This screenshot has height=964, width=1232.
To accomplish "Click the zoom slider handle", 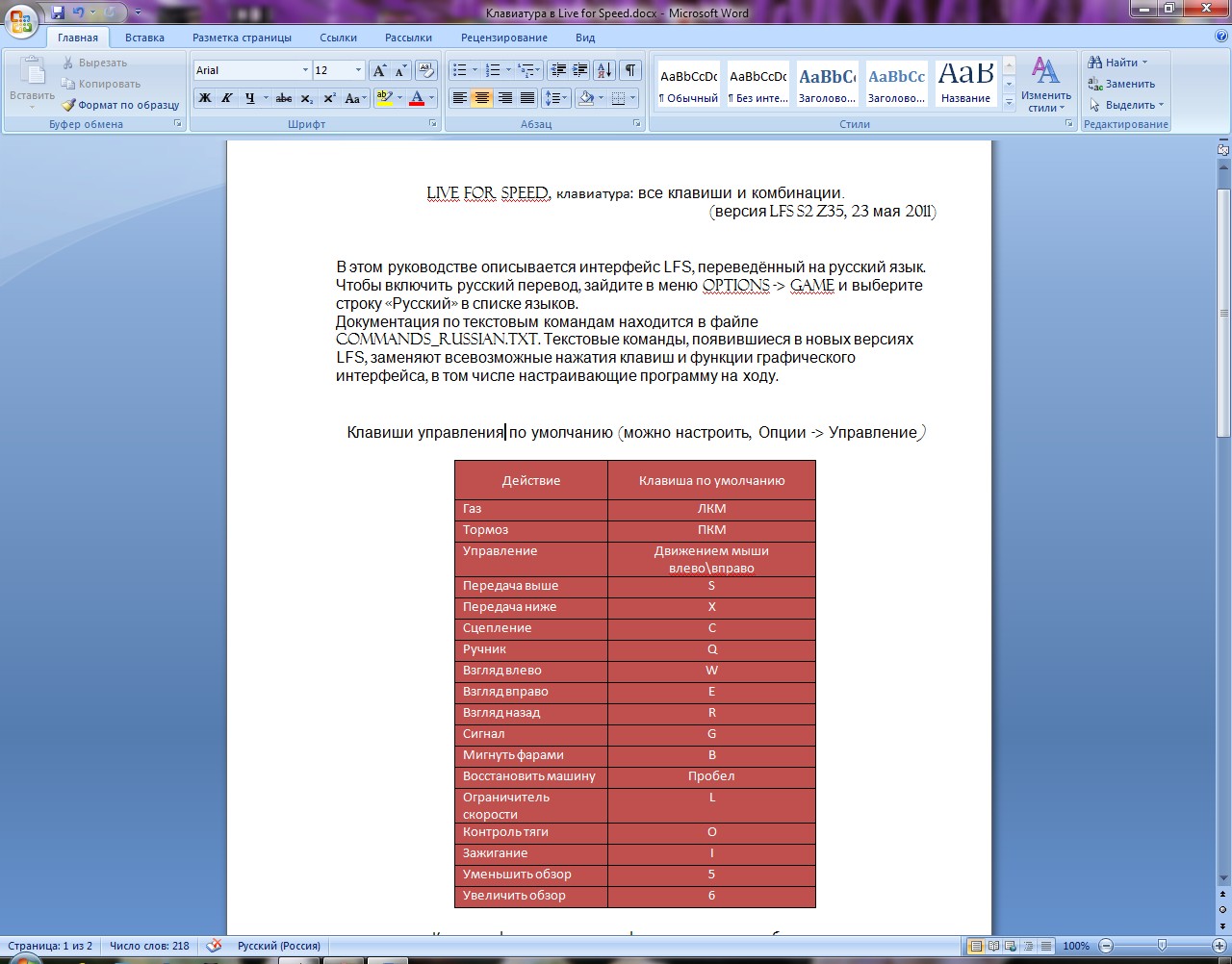I will click(x=1162, y=946).
